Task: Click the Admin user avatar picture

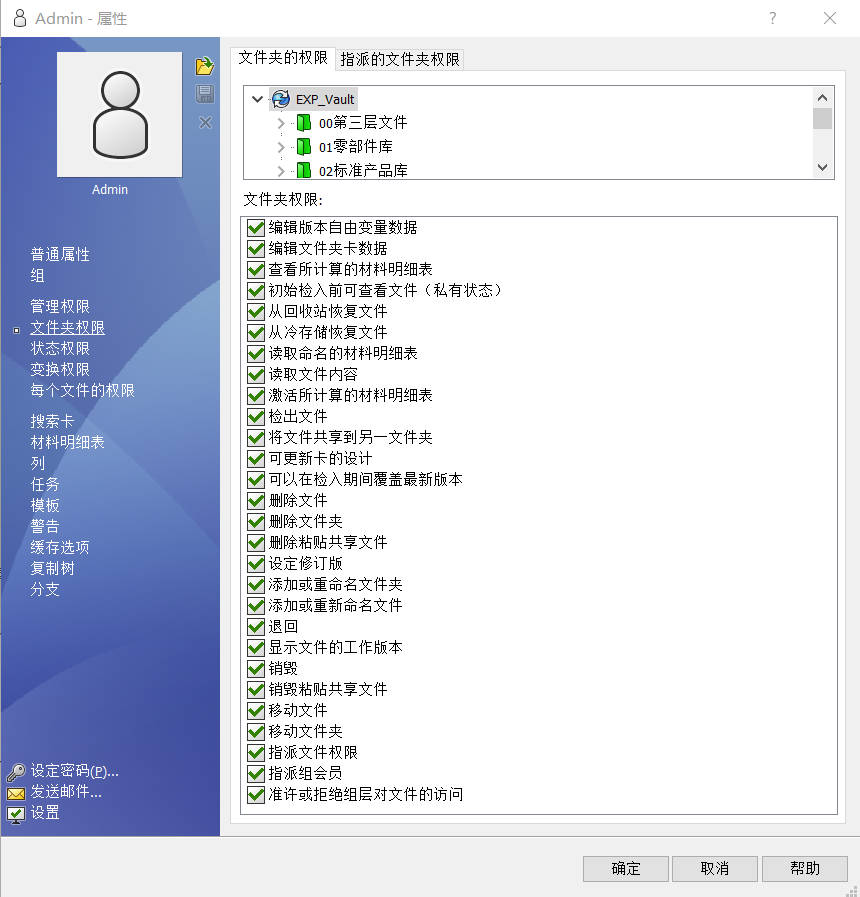Action: (x=120, y=114)
